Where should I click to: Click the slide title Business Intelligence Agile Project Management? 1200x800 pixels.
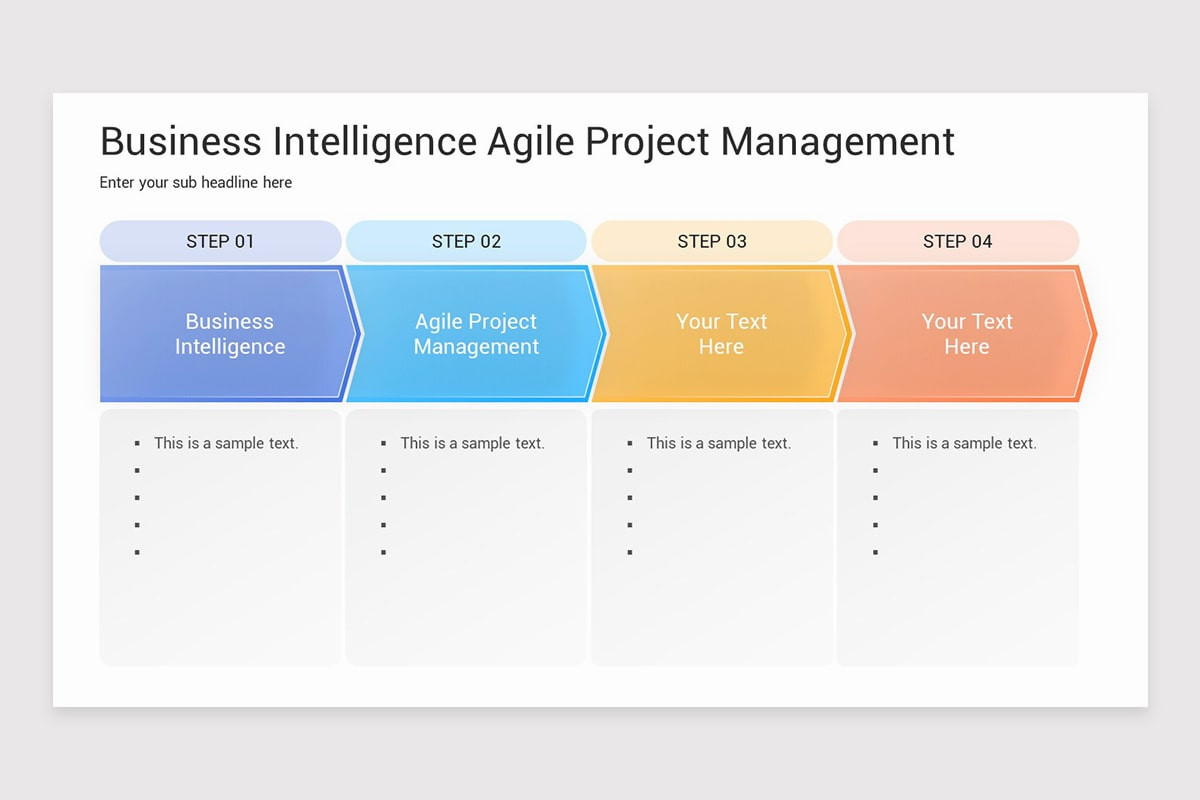tap(527, 142)
